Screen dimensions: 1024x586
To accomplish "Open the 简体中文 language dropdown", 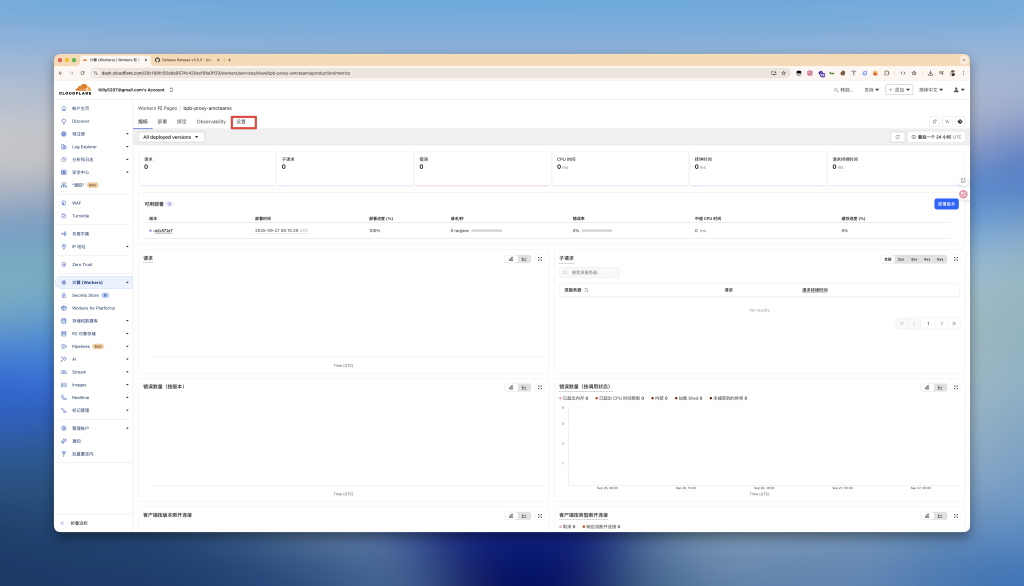I will [x=932, y=89].
